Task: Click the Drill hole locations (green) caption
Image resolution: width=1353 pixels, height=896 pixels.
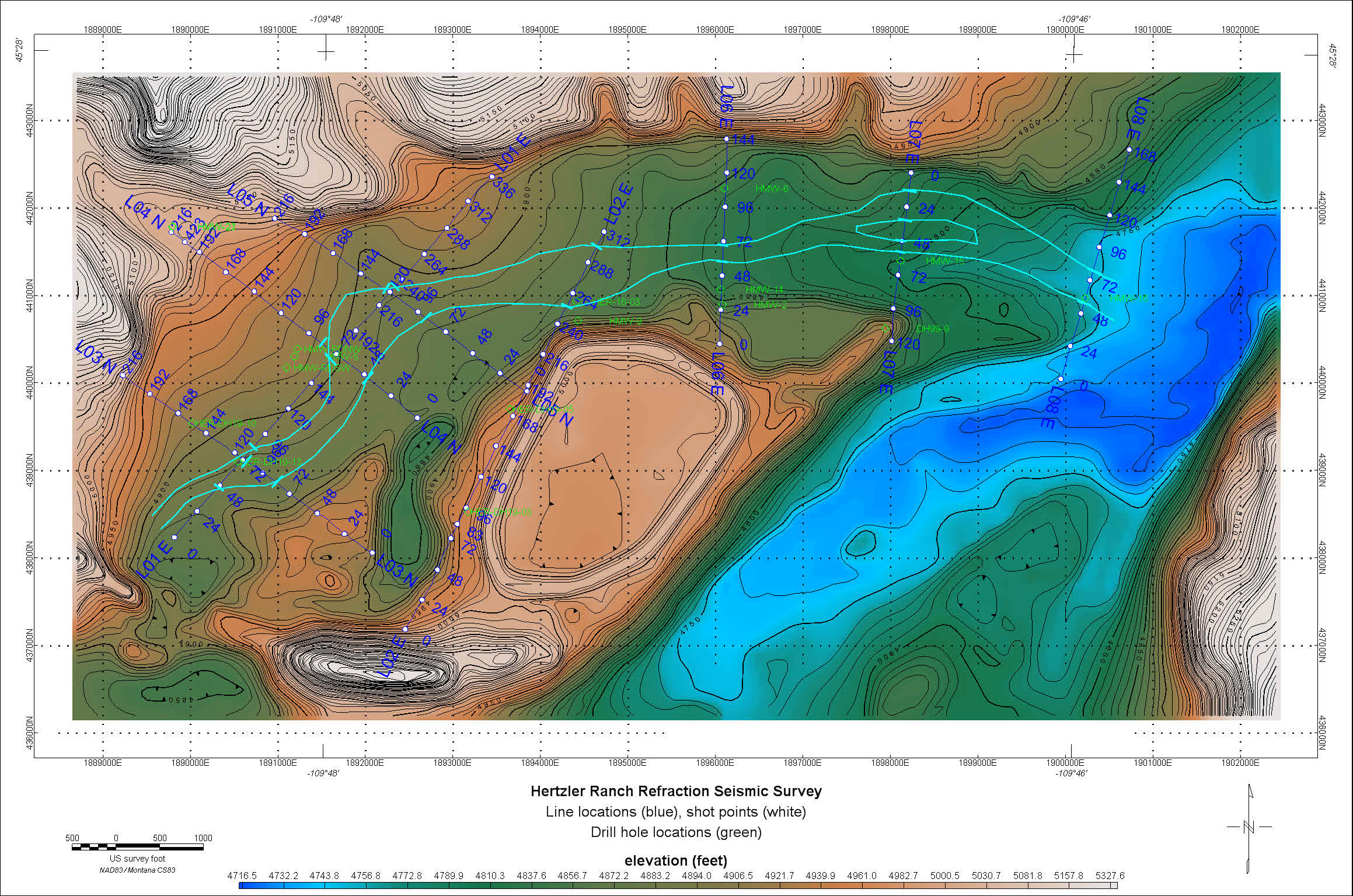Action: [676, 832]
